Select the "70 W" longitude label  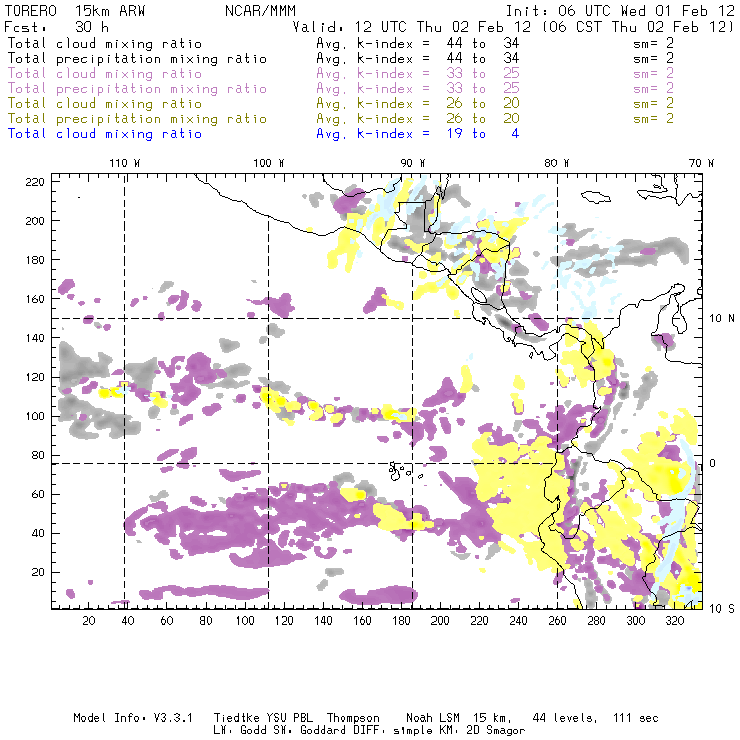click(x=701, y=163)
